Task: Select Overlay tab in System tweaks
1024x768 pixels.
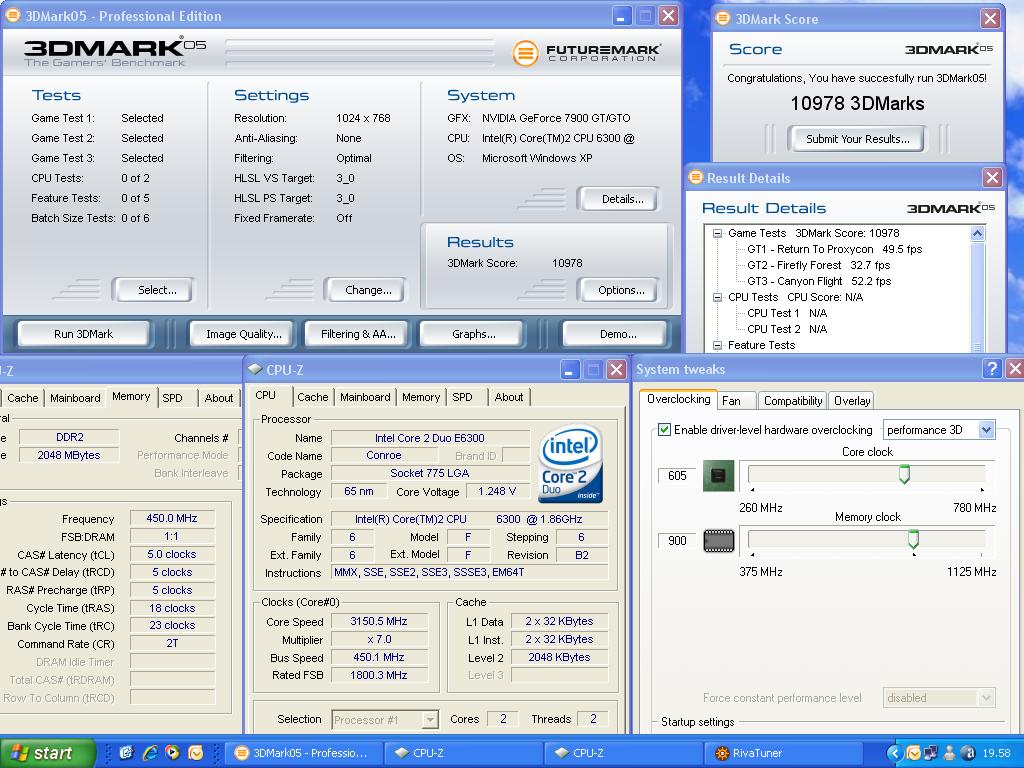Action: click(x=852, y=401)
